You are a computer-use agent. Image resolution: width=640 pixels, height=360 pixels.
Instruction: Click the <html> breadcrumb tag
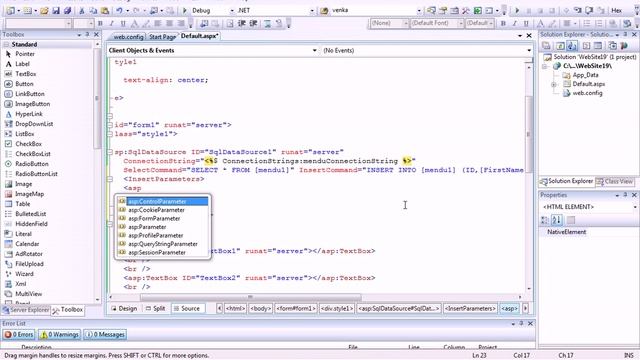point(236,309)
